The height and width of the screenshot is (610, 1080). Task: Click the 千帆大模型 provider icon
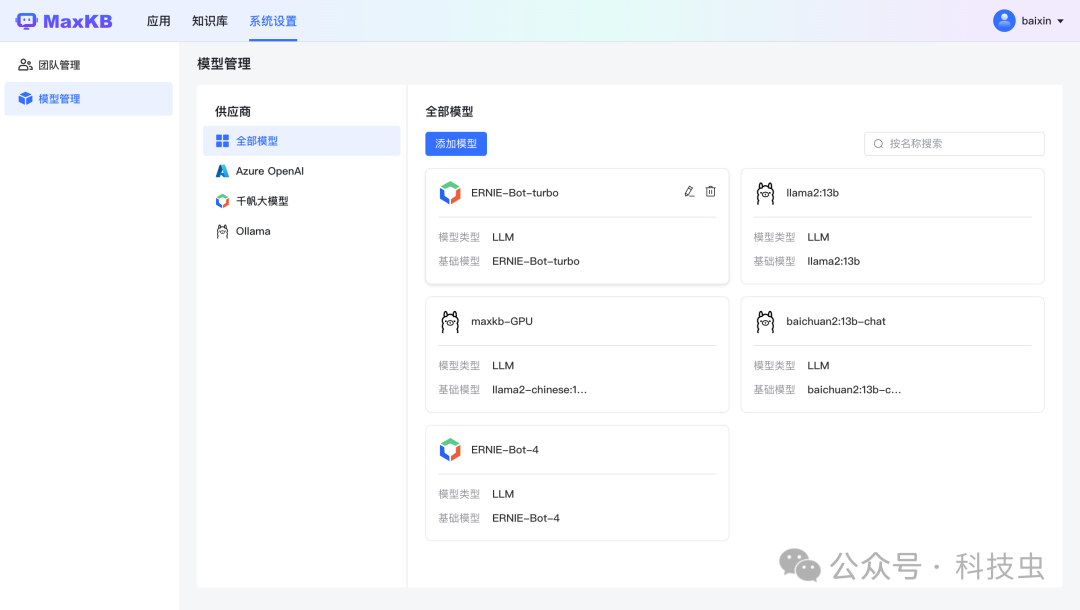click(x=222, y=200)
